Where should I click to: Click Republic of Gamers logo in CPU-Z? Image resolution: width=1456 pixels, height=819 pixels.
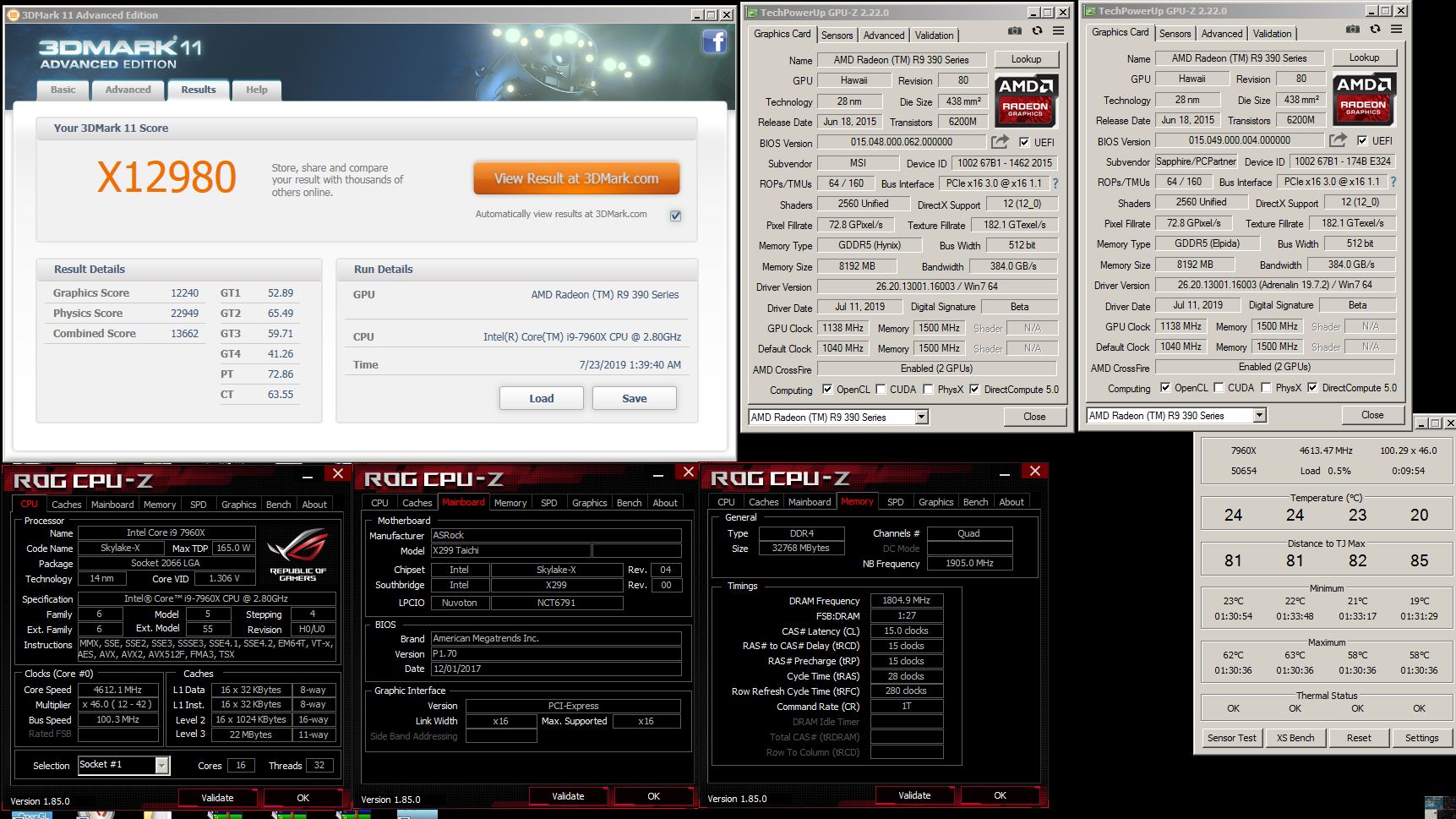(298, 554)
